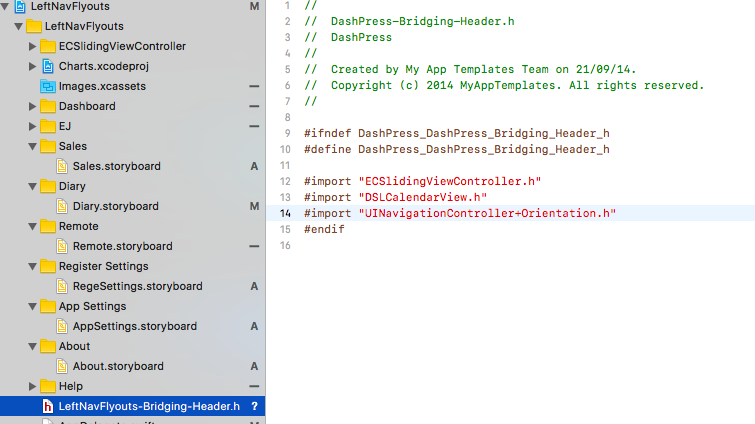Viewport: 755px width, 424px height.
Task: Expand the Help group disclosure triangle
Action: [33, 386]
